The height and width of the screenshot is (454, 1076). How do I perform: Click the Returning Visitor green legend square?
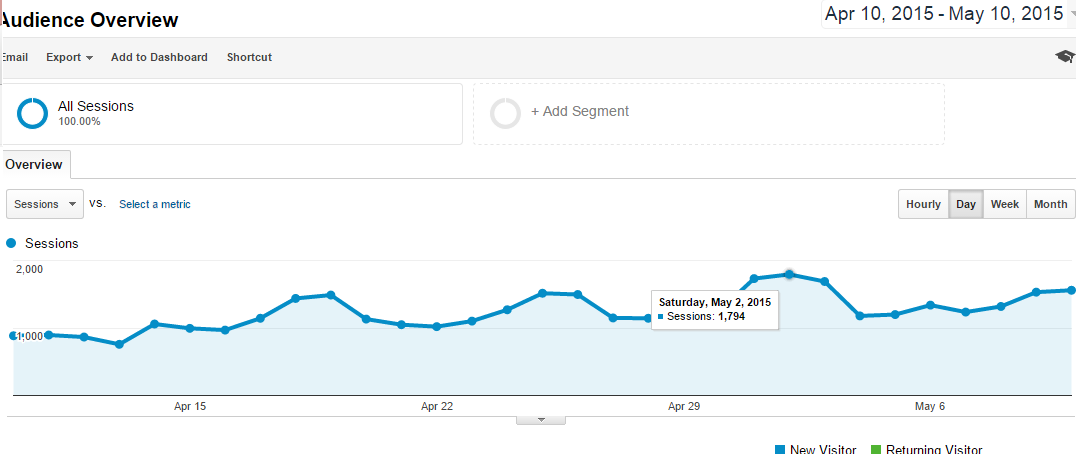(876, 450)
